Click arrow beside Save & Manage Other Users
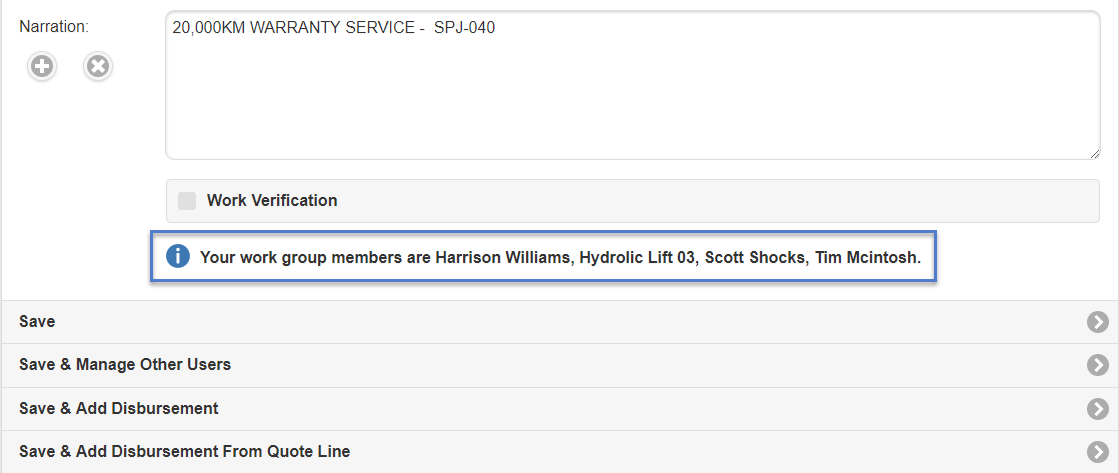This screenshot has height=473, width=1119. click(1098, 365)
